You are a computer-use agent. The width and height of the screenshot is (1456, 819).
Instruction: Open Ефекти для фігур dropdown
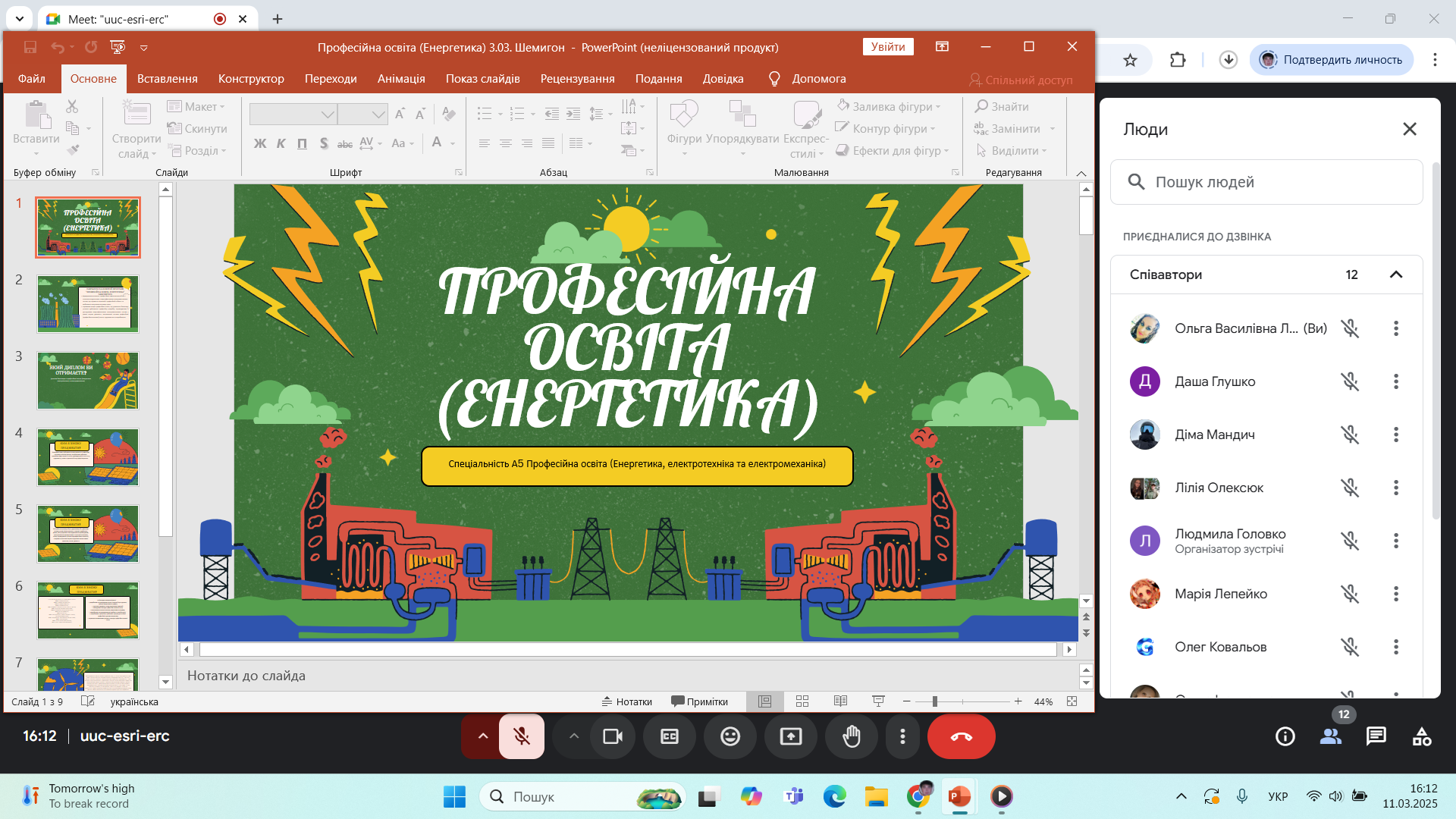(893, 151)
